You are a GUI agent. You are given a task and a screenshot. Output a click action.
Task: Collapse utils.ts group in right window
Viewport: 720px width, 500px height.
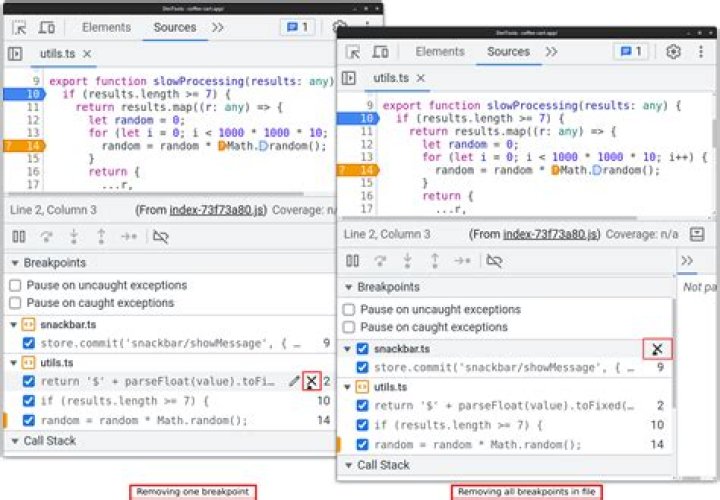348,388
